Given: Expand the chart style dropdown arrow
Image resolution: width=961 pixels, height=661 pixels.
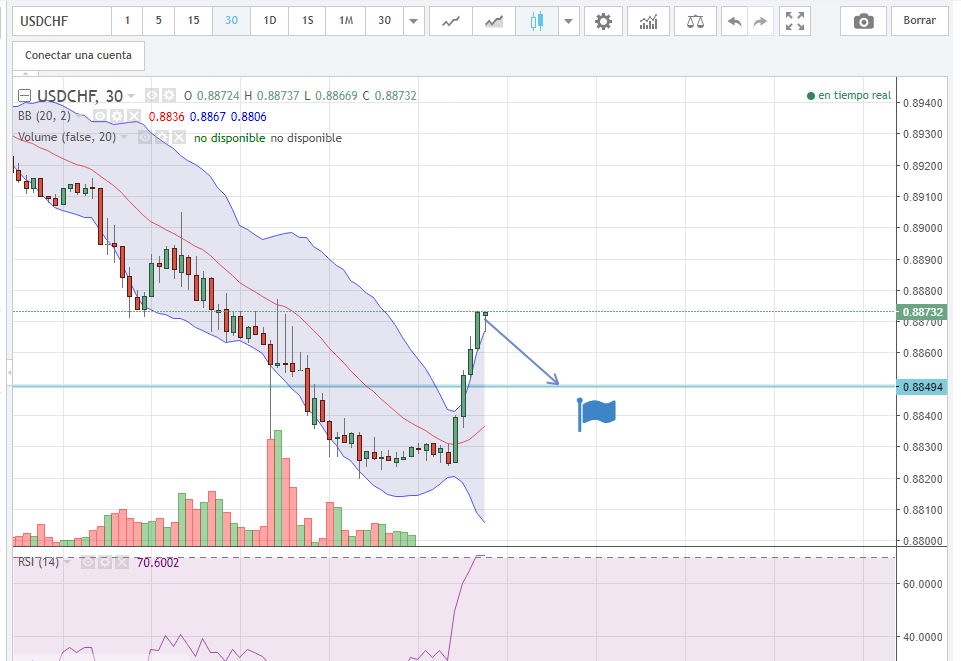Looking at the screenshot, I should 568,21.
